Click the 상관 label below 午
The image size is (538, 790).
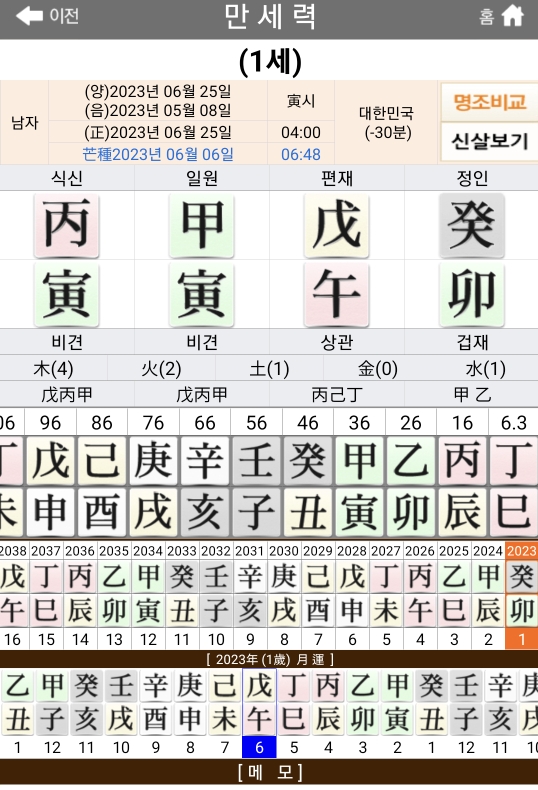pyautogui.click(x=337, y=342)
